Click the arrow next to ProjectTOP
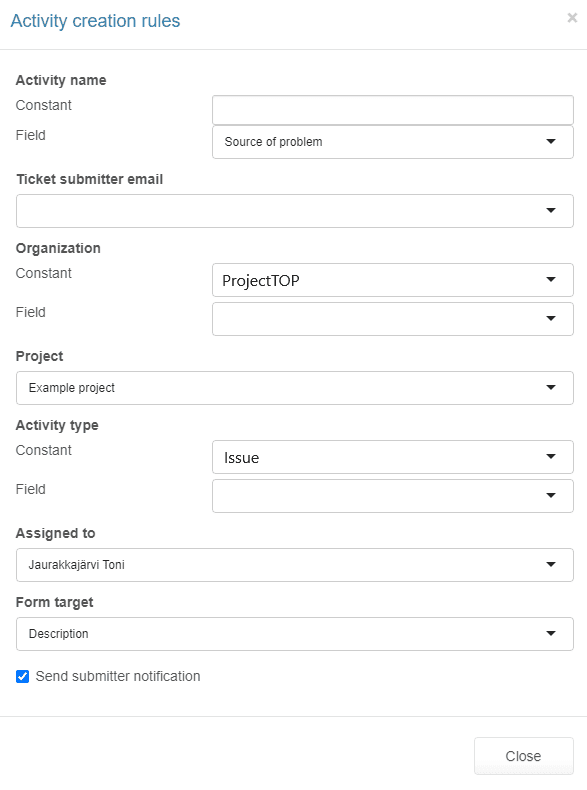Viewport: 587px width, 790px height. pos(551,280)
